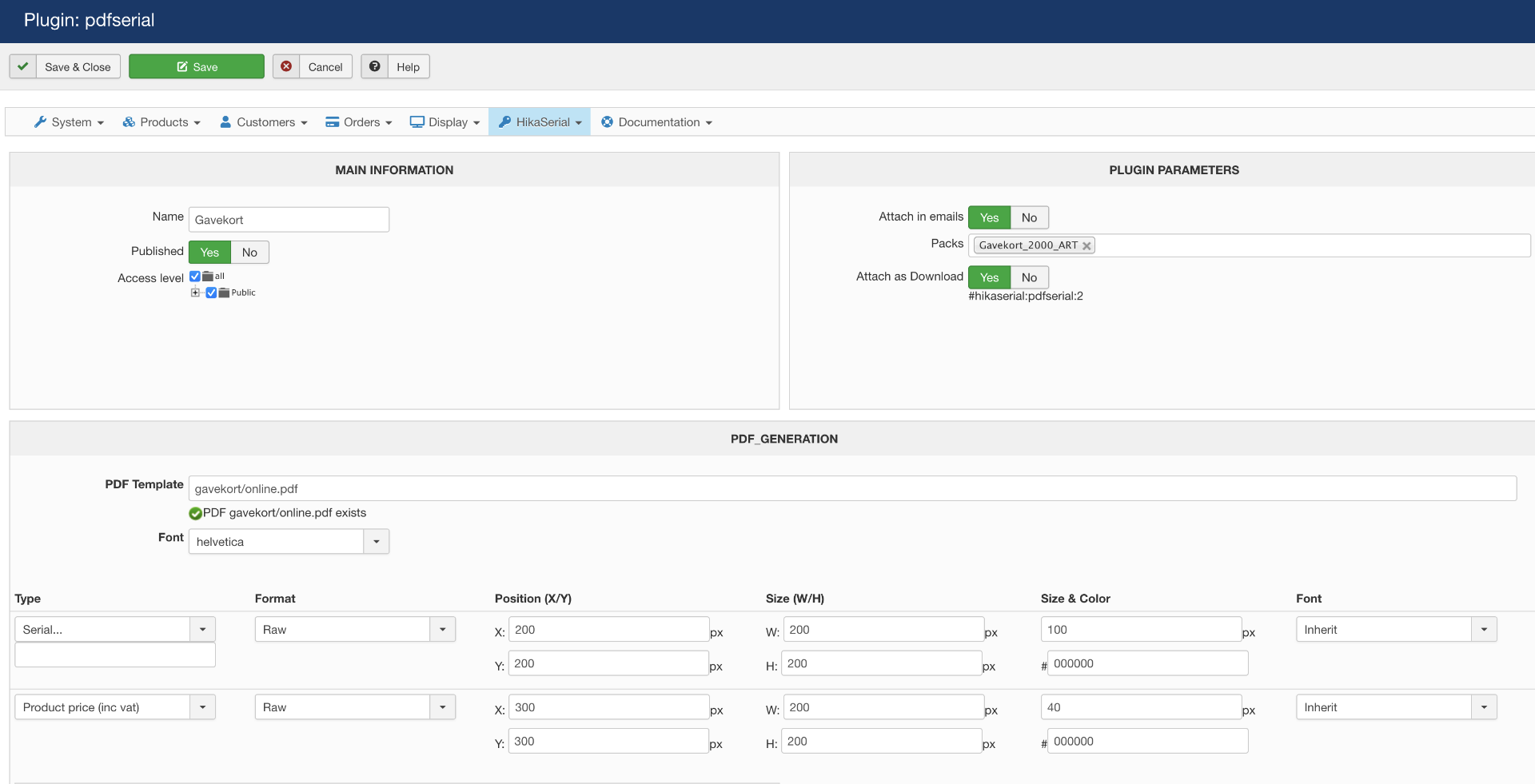Click the question mark Help icon
The width and height of the screenshot is (1535, 784).
click(374, 66)
